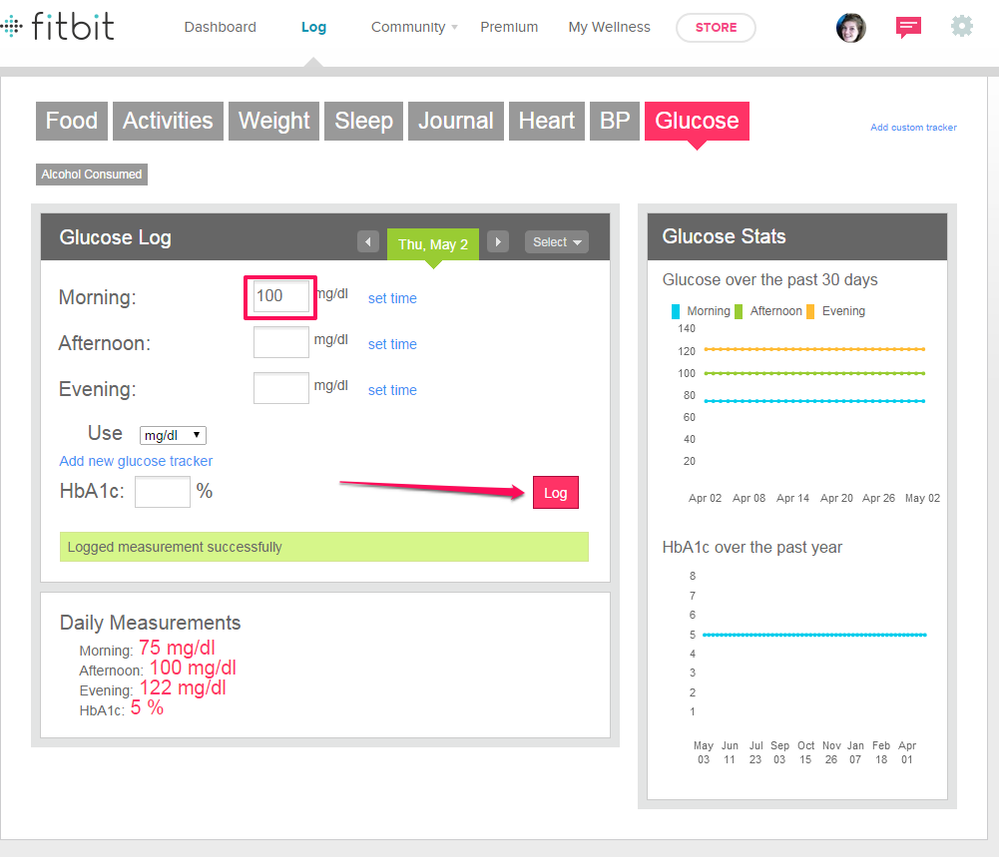Select the Glucose tab
999x857 pixels.
(697, 121)
